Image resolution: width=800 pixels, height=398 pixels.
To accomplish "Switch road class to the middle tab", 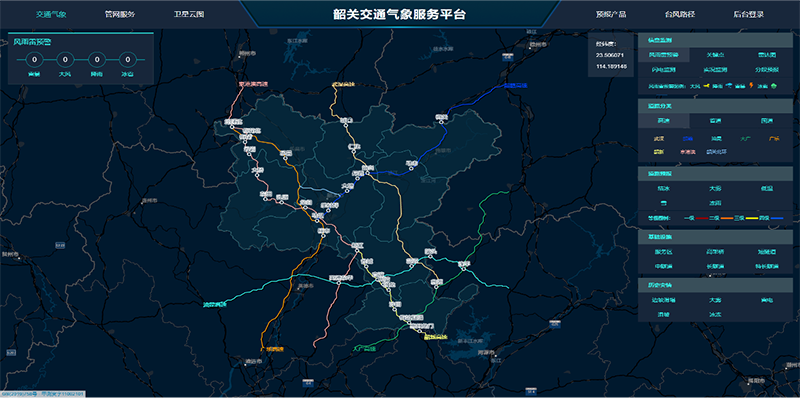I will [715, 120].
